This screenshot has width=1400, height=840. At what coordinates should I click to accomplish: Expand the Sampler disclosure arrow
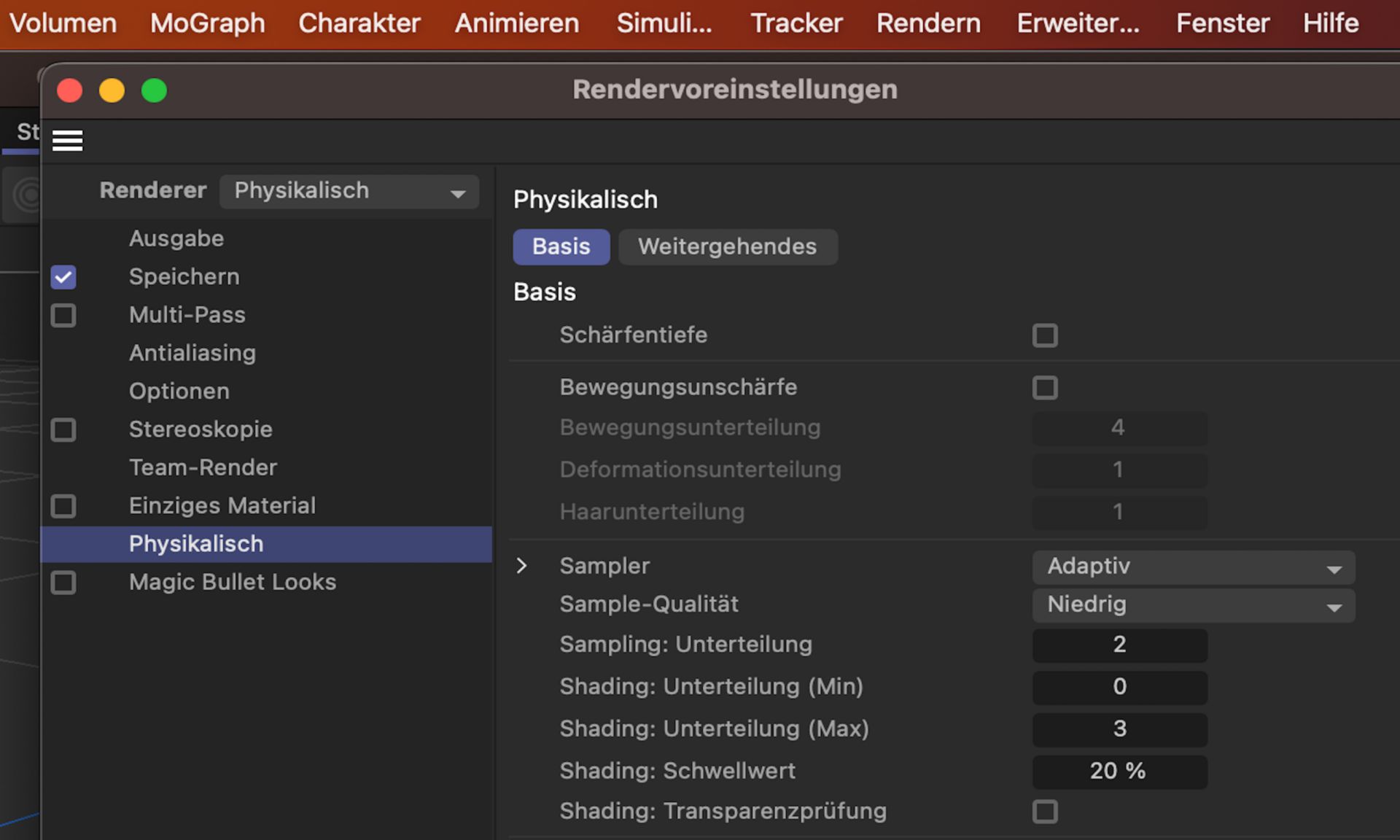point(521,565)
